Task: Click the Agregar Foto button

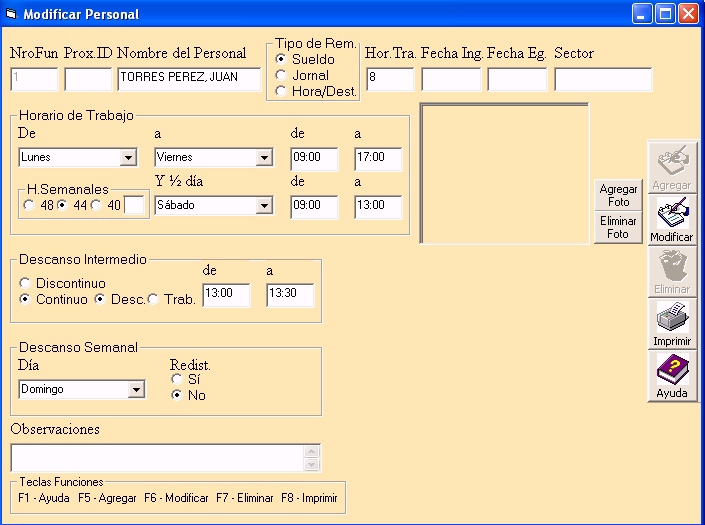Action: [618, 195]
